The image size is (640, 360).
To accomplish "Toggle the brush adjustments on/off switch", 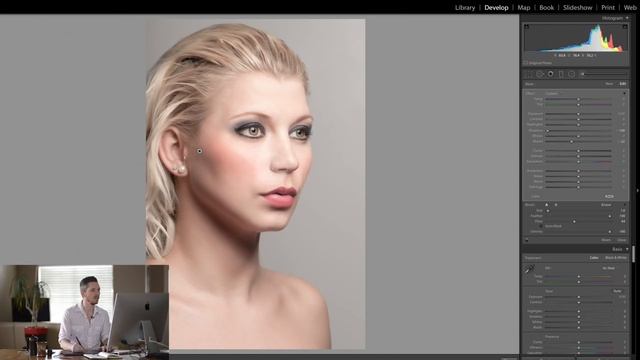I will pyautogui.click(x=527, y=240).
